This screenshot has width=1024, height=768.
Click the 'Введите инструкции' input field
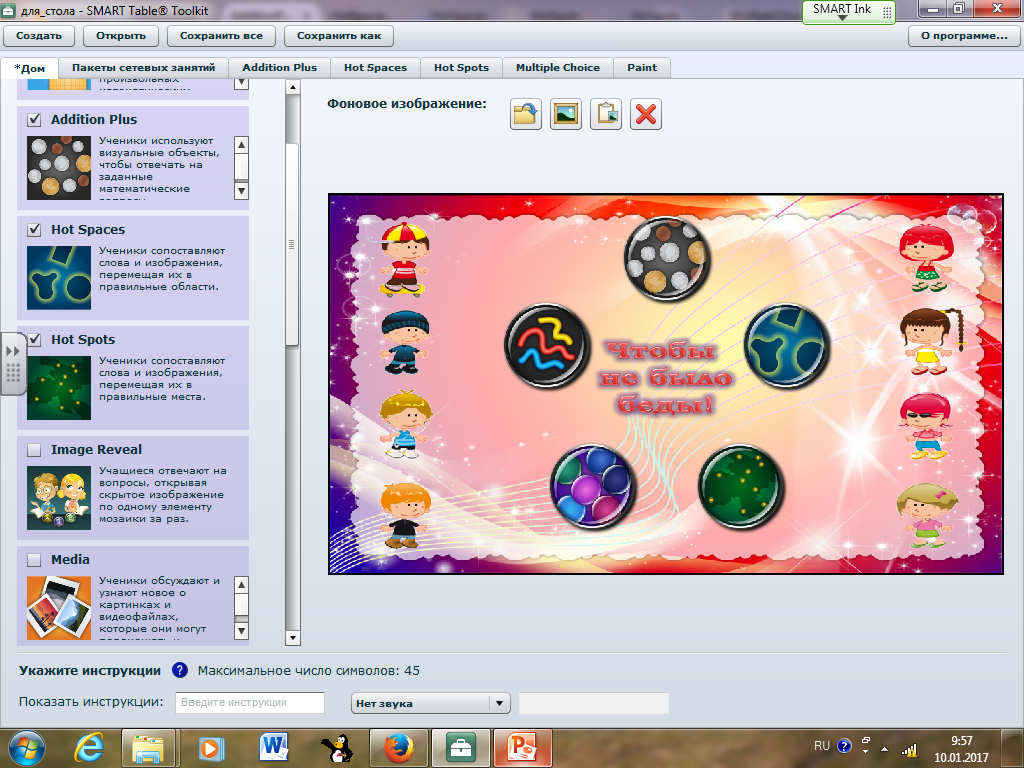pyautogui.click(x=250, y=703)
